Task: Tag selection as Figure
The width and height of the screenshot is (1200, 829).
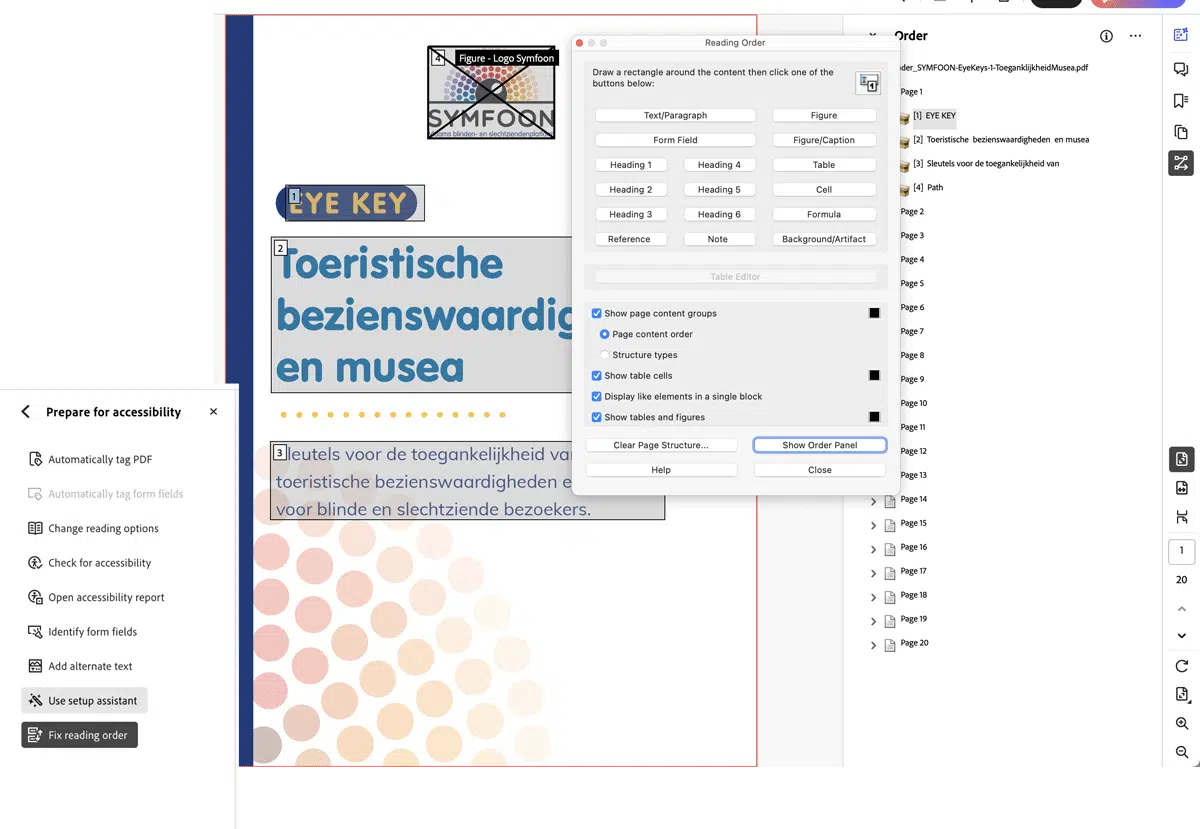Action: click(824, 116)
